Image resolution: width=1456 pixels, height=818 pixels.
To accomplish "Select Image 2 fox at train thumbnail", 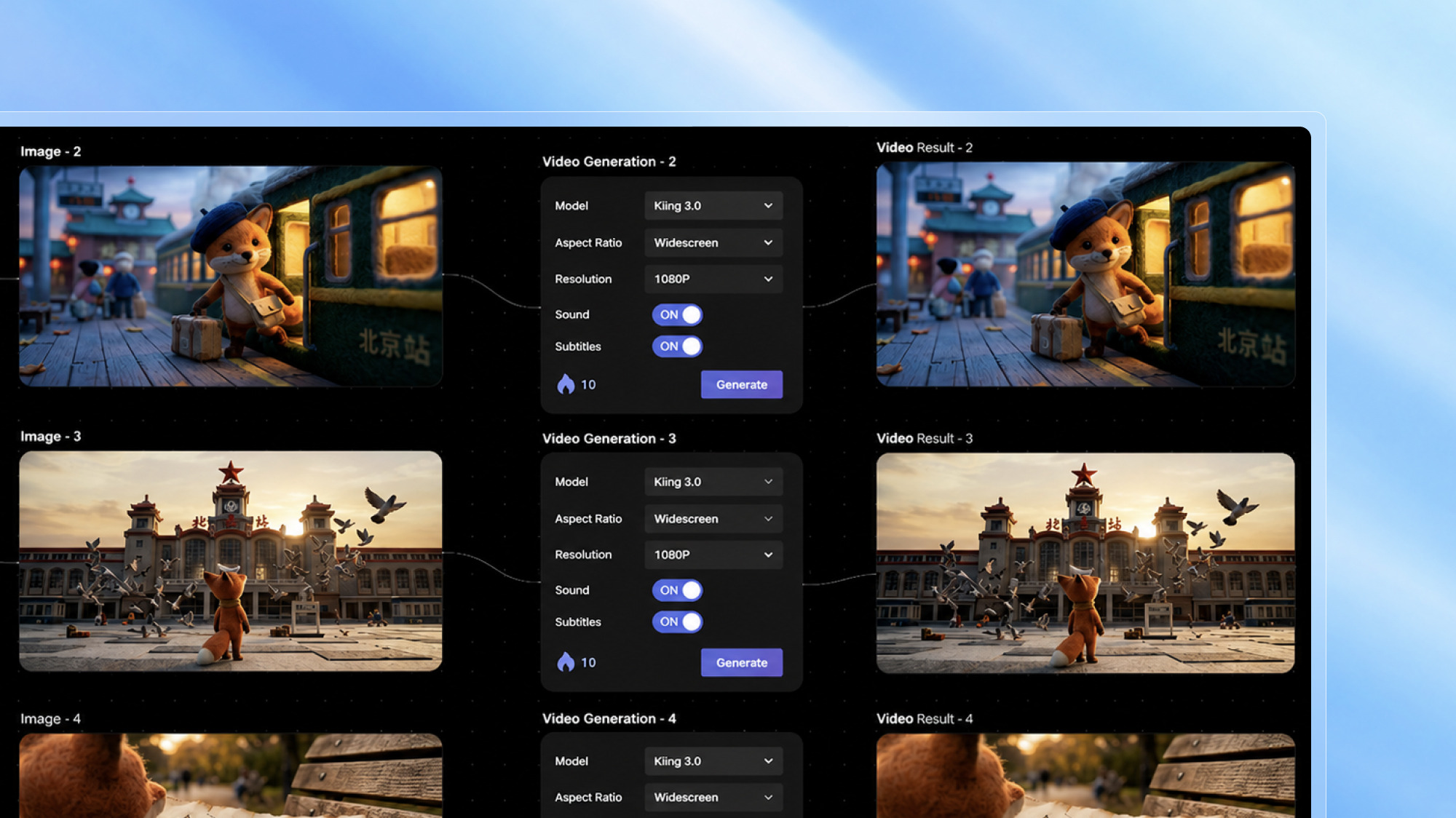I will click(231, 276).
